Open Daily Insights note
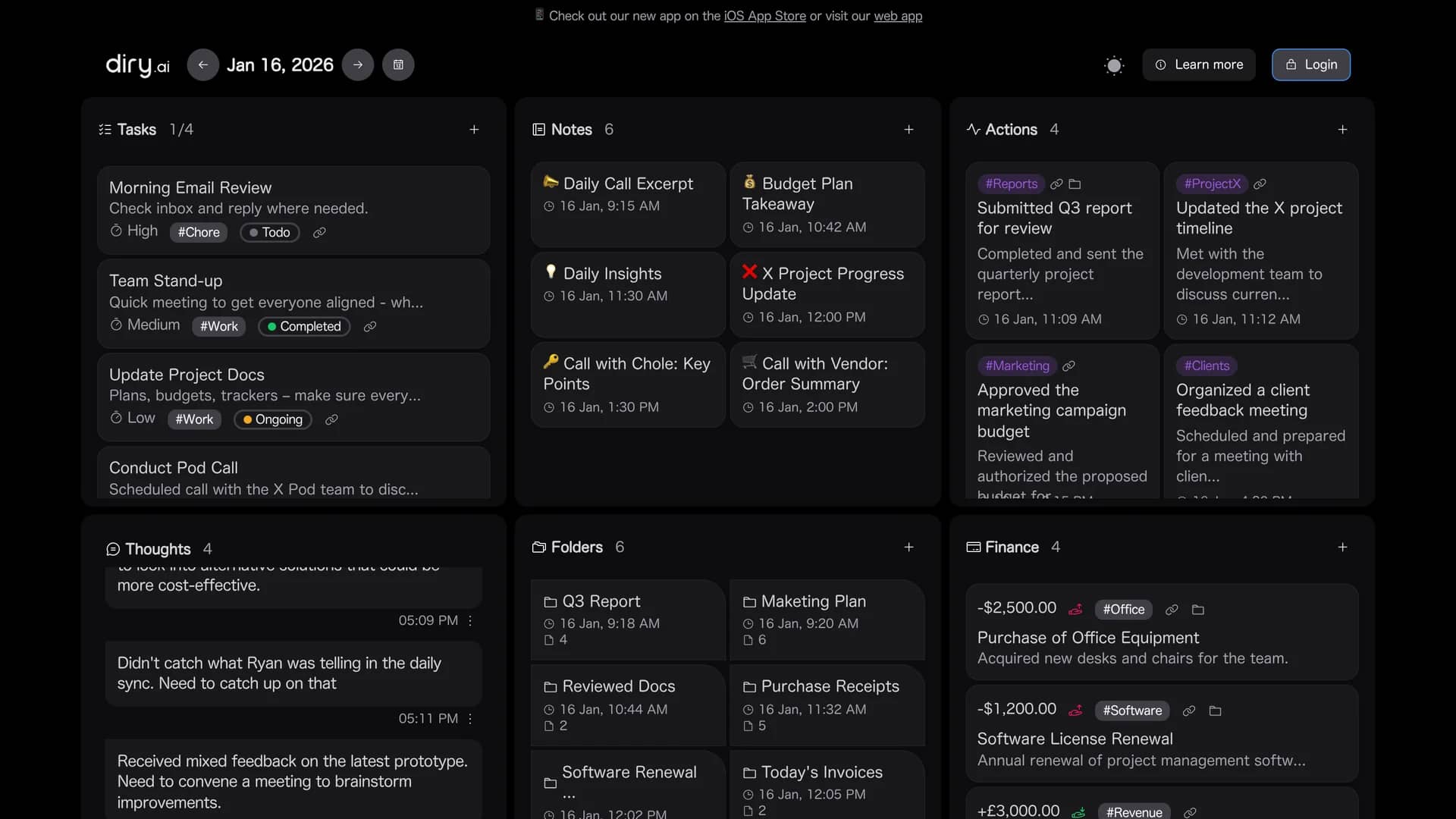Image resolution: width=1456 pixels, height=819 pixels. tap(628, 294)
